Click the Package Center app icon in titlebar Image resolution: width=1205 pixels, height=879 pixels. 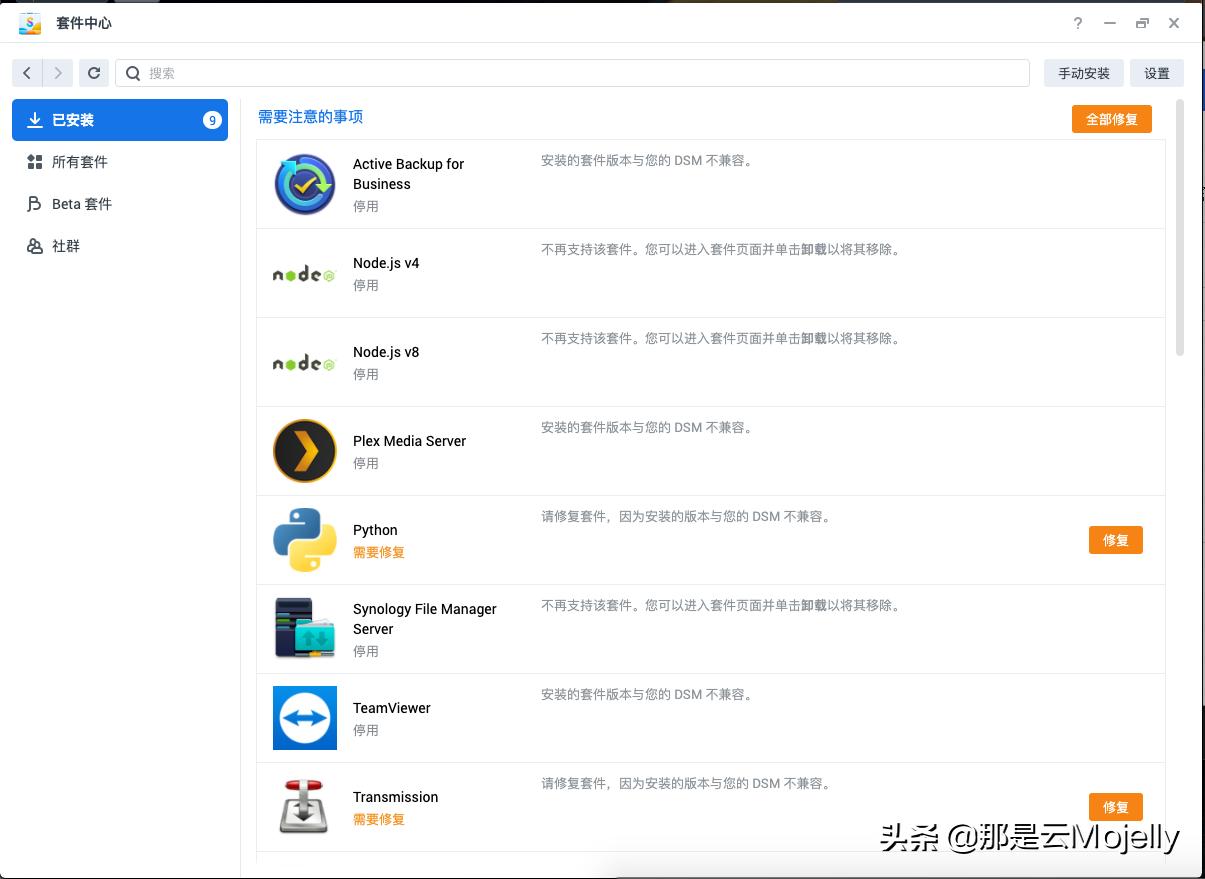[29, 22]
